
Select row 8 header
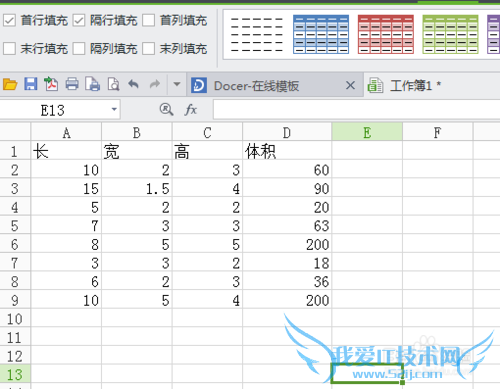click(x=15, y=281)
